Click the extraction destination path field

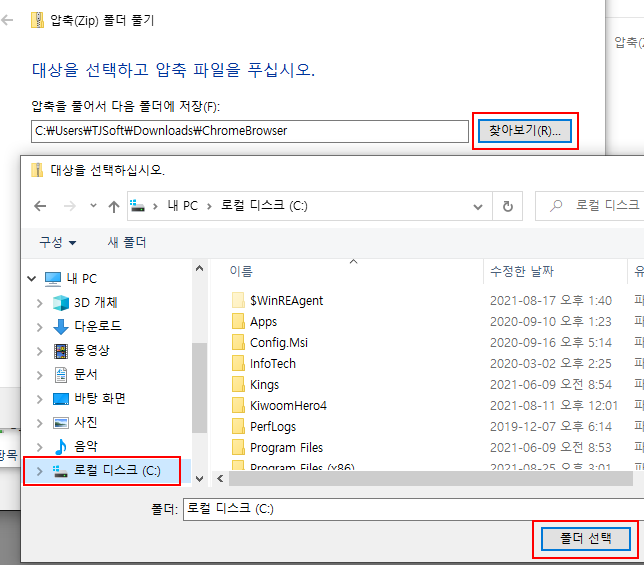click(249, 131)
